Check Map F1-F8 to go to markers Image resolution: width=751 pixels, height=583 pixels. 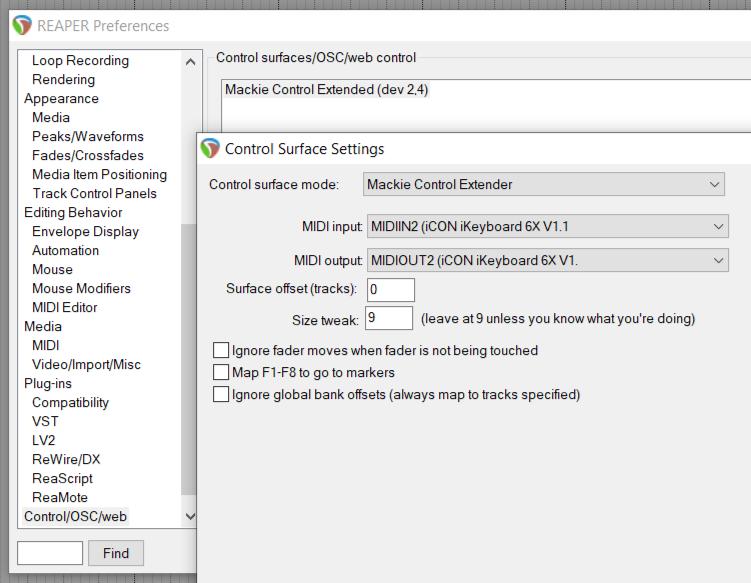click(x=221, y=373)
